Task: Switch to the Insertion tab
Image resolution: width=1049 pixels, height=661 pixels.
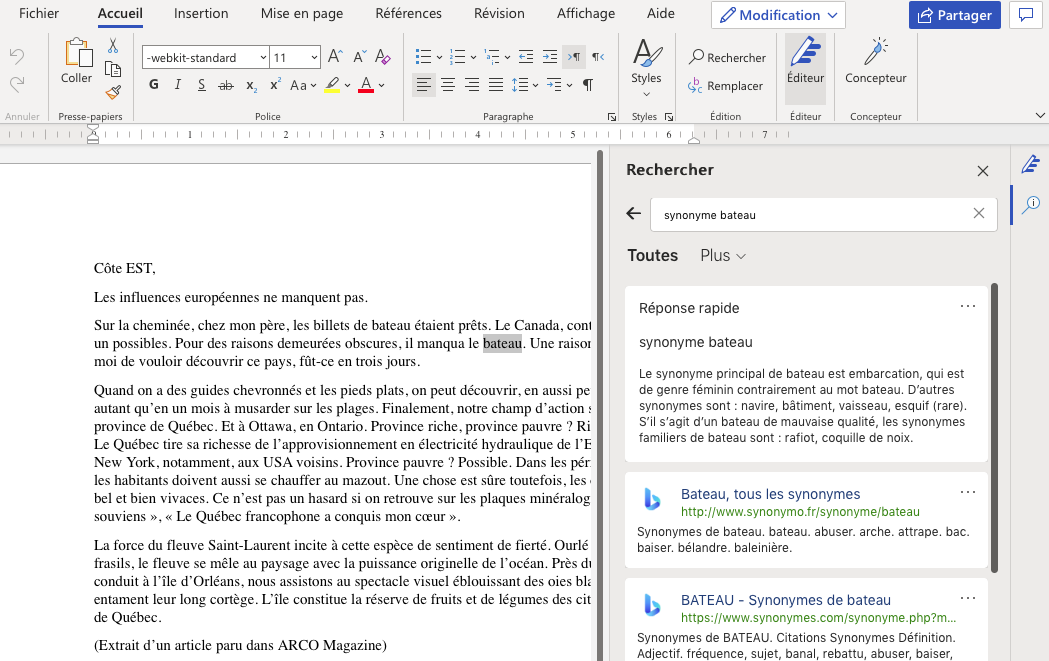Action: point(201,13)
